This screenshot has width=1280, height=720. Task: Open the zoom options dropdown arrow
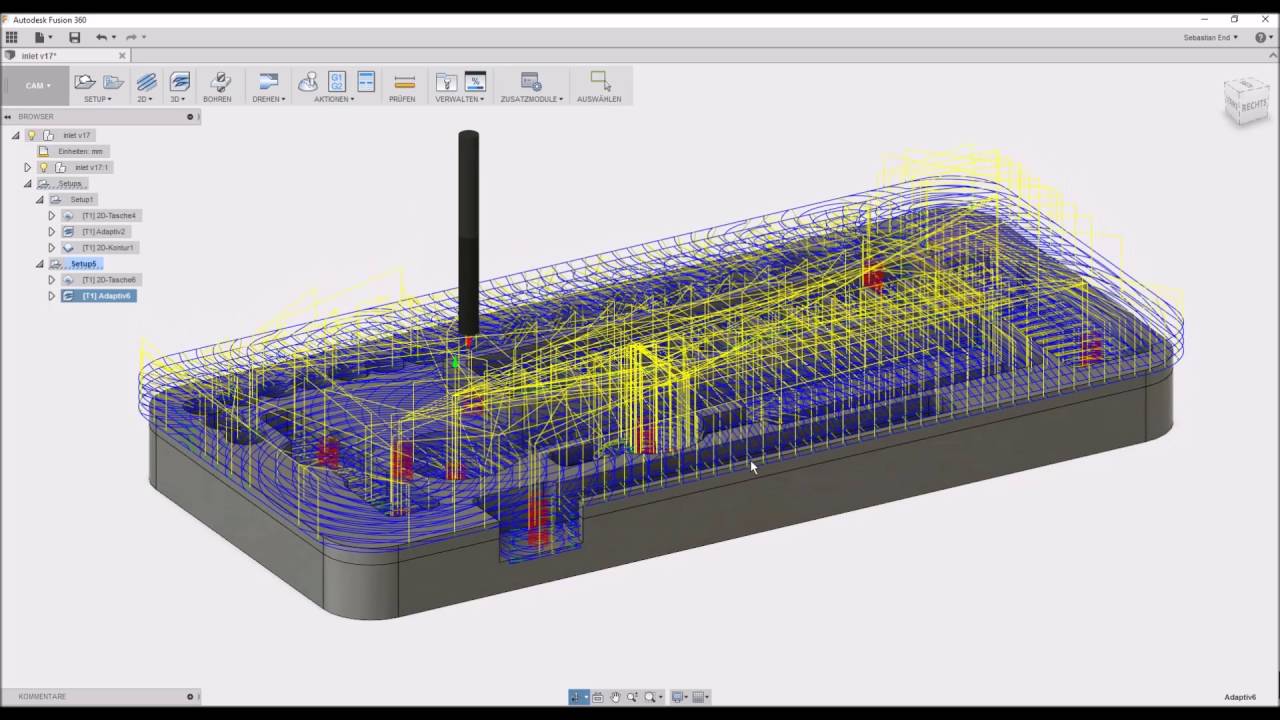(x=660, y=697)
